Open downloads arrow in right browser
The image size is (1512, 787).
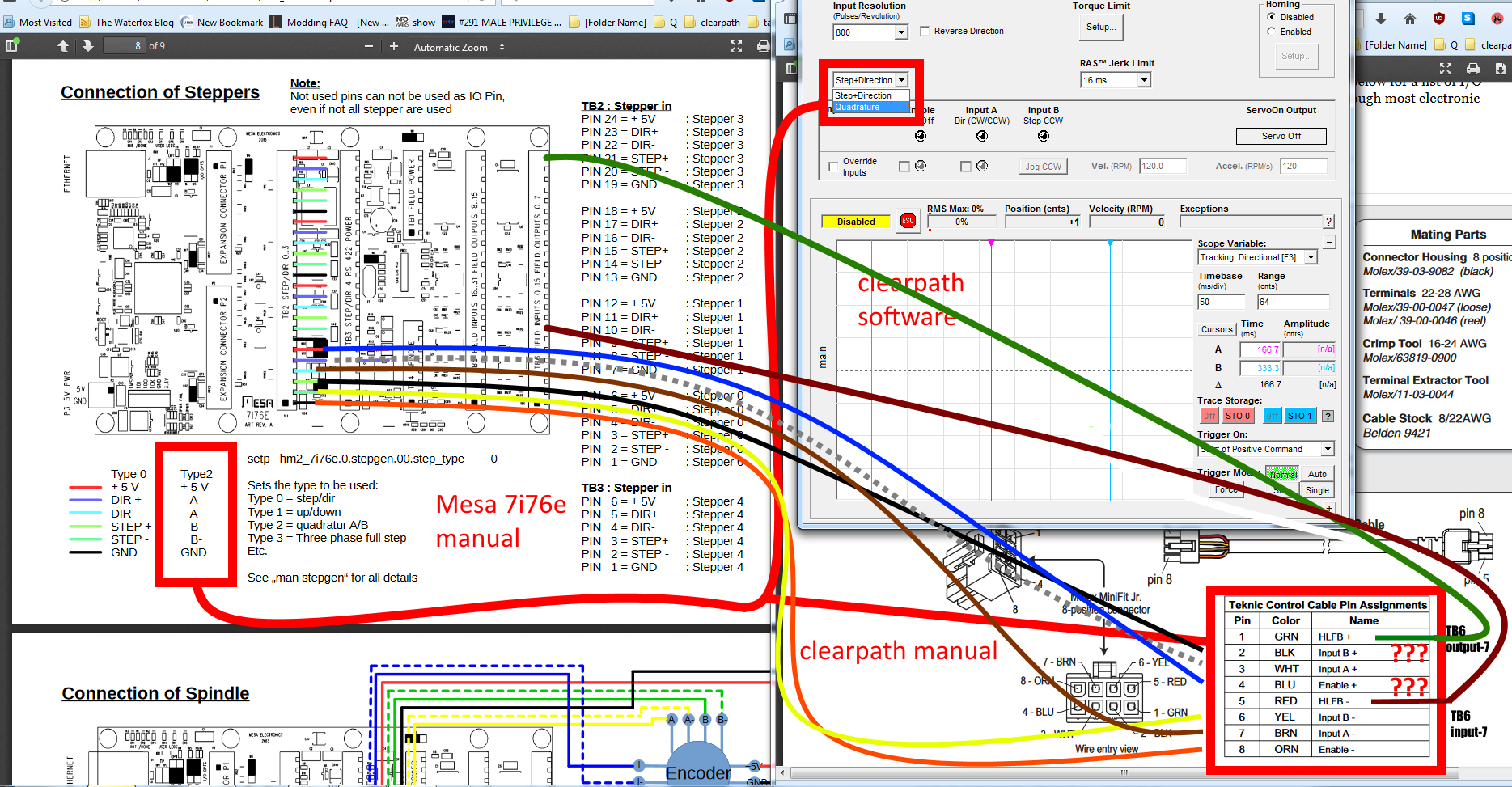[1380, 19]
